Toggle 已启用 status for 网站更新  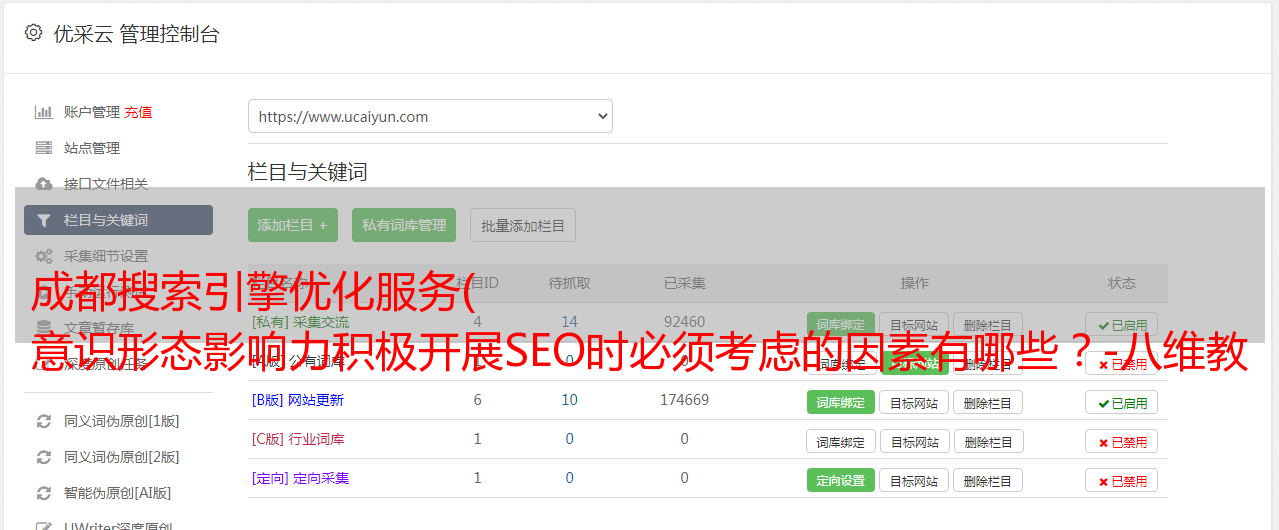tap(1122, 402)
